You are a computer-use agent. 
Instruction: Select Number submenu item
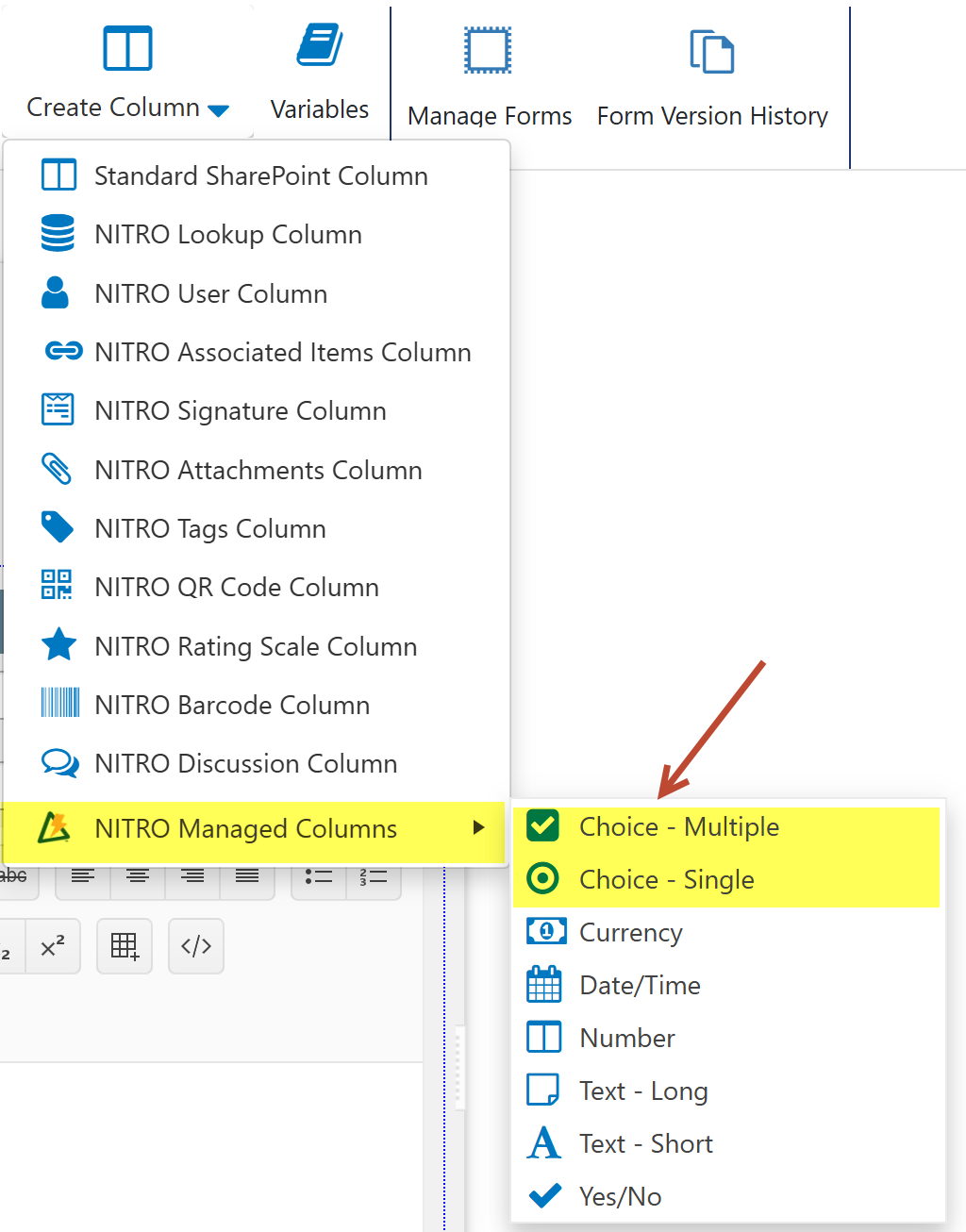click(726, 1038)
